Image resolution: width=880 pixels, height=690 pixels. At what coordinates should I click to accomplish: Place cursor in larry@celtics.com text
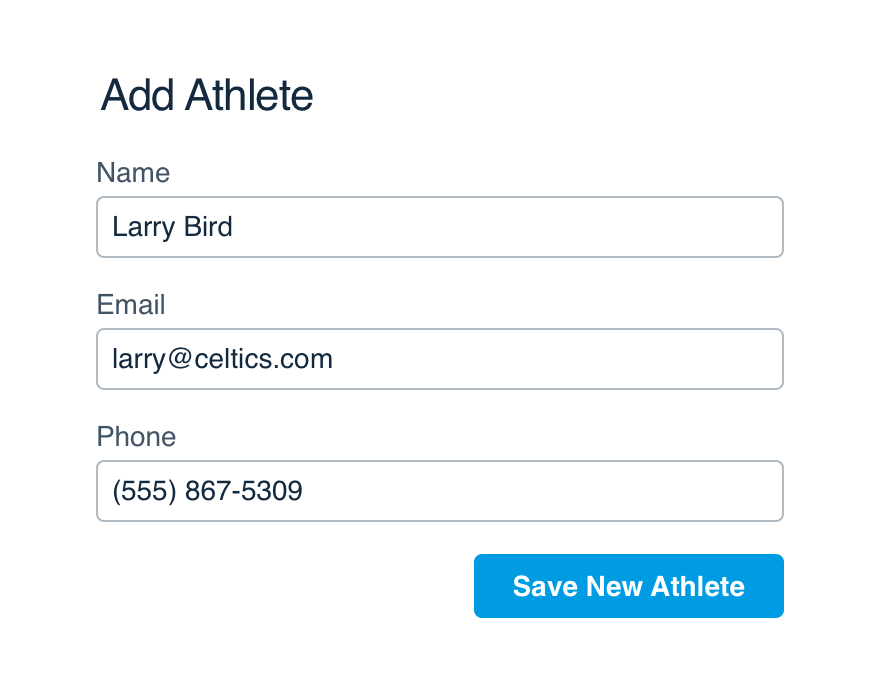(x=223, y=359)
